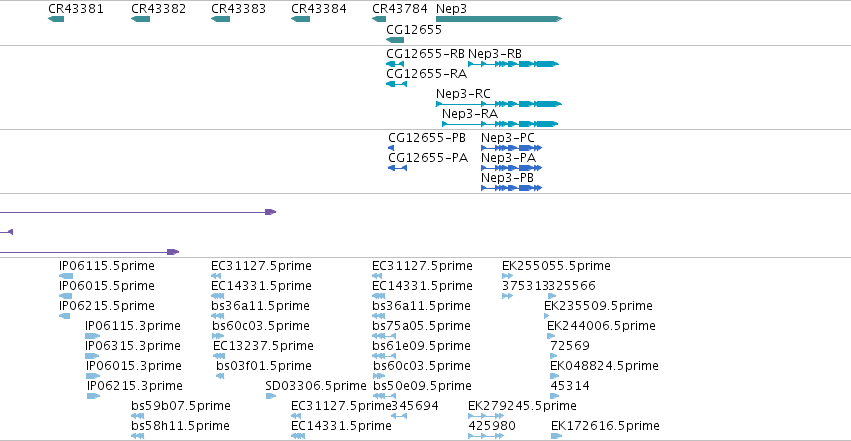Click the EK172616.5prime EST label
The image size is (851, 441).
606,426
